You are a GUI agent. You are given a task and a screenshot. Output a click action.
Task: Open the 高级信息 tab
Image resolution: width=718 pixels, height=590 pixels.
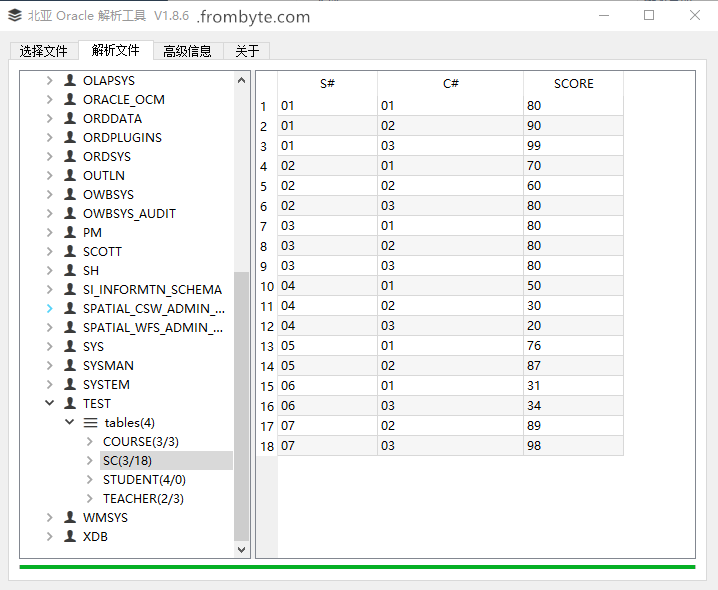pos(187,51)
